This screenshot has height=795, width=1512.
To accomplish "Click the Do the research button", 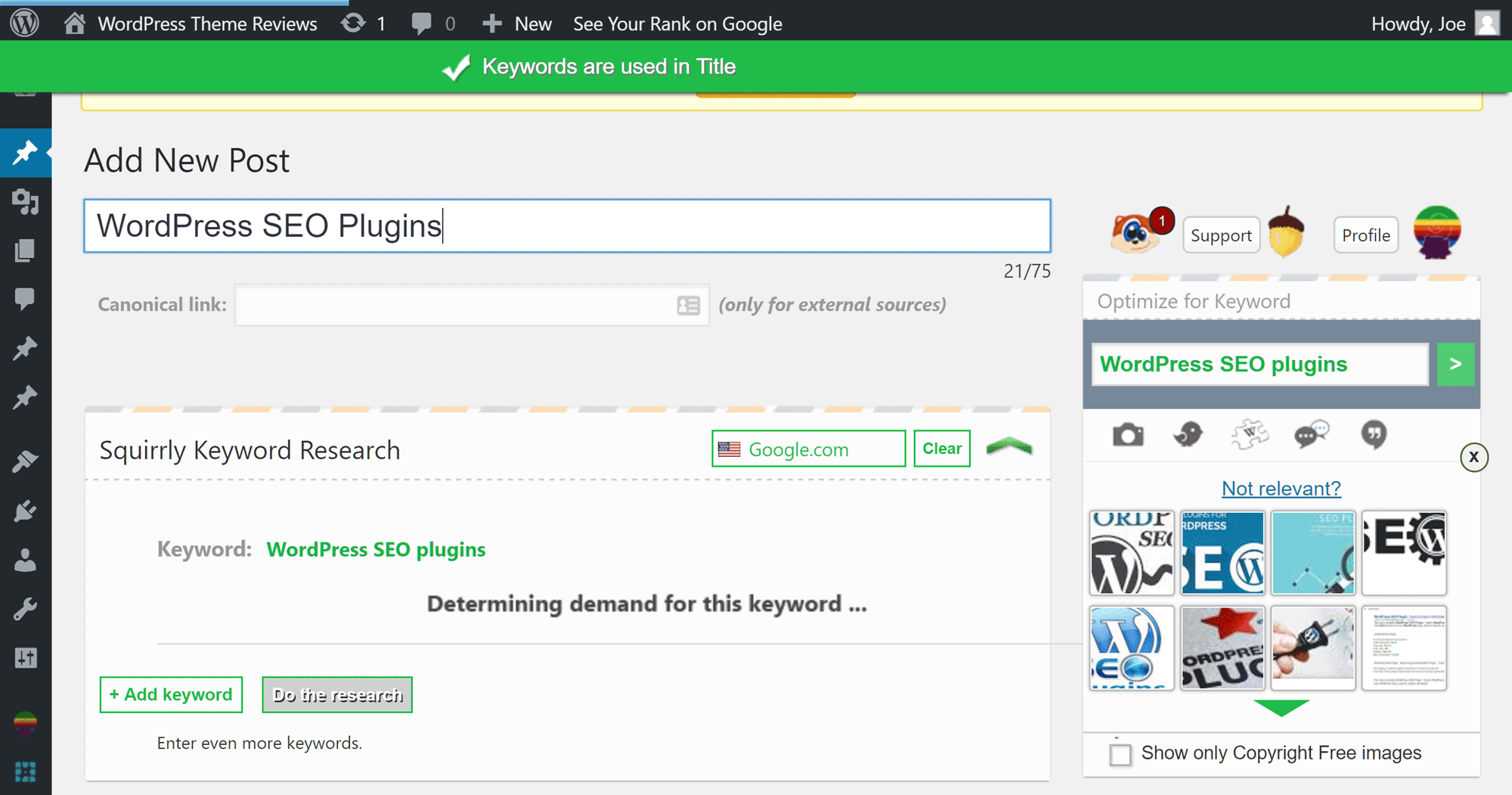I will (337, 694).
